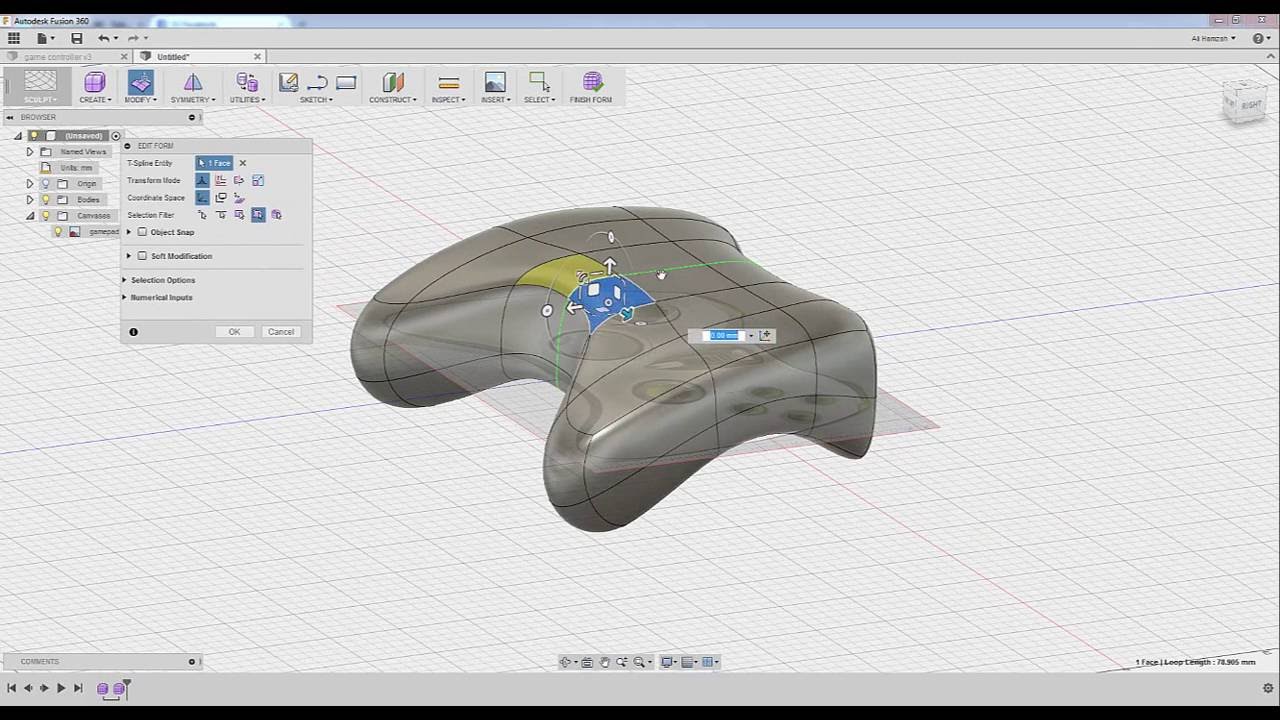This screenshot has width=1280, height=720.
Task: Select Translation transform mode icon
Action: (221, 181)
